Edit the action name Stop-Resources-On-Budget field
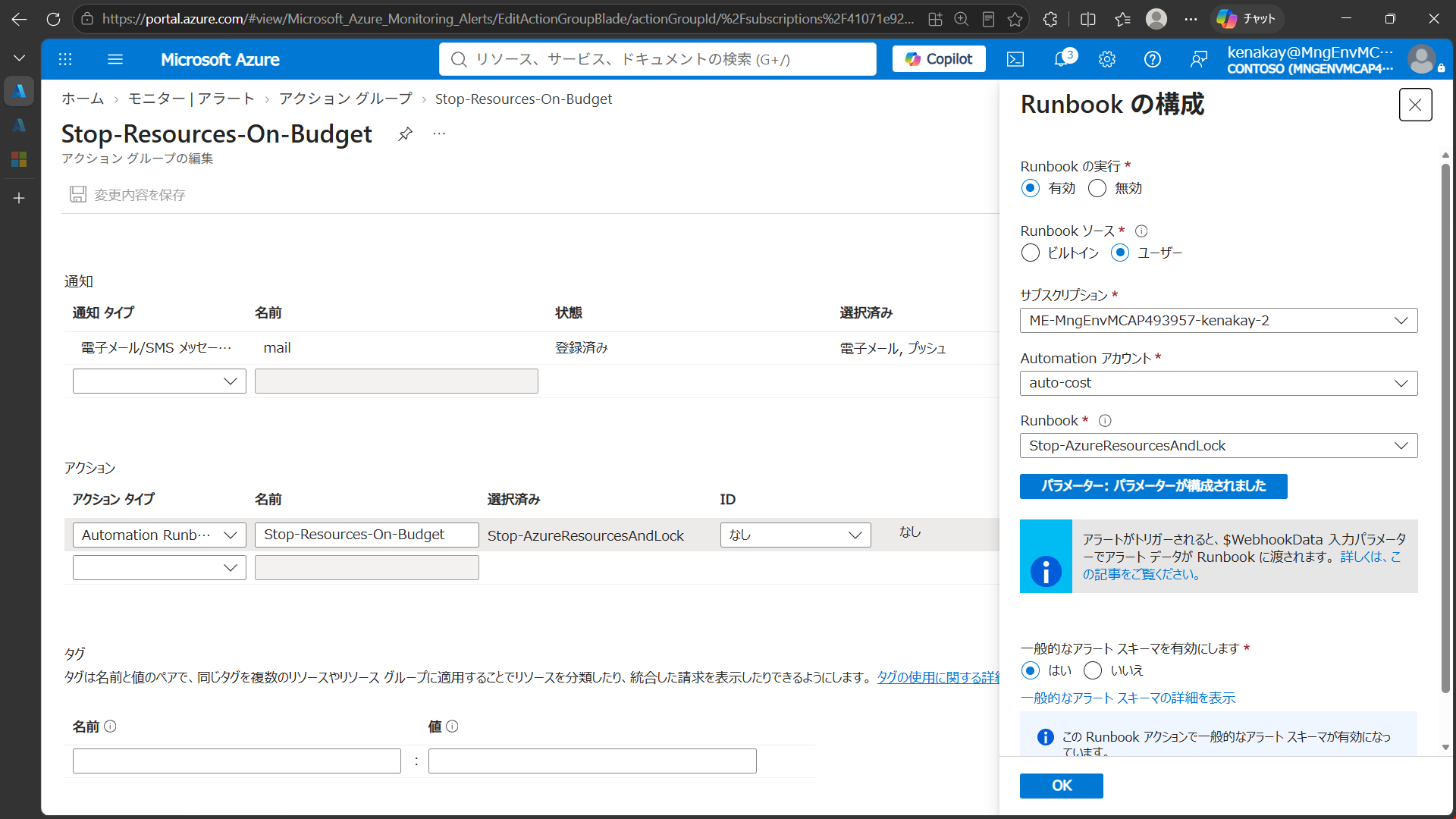This screenshot has height=819, width=1456. (x=366, y=535)
